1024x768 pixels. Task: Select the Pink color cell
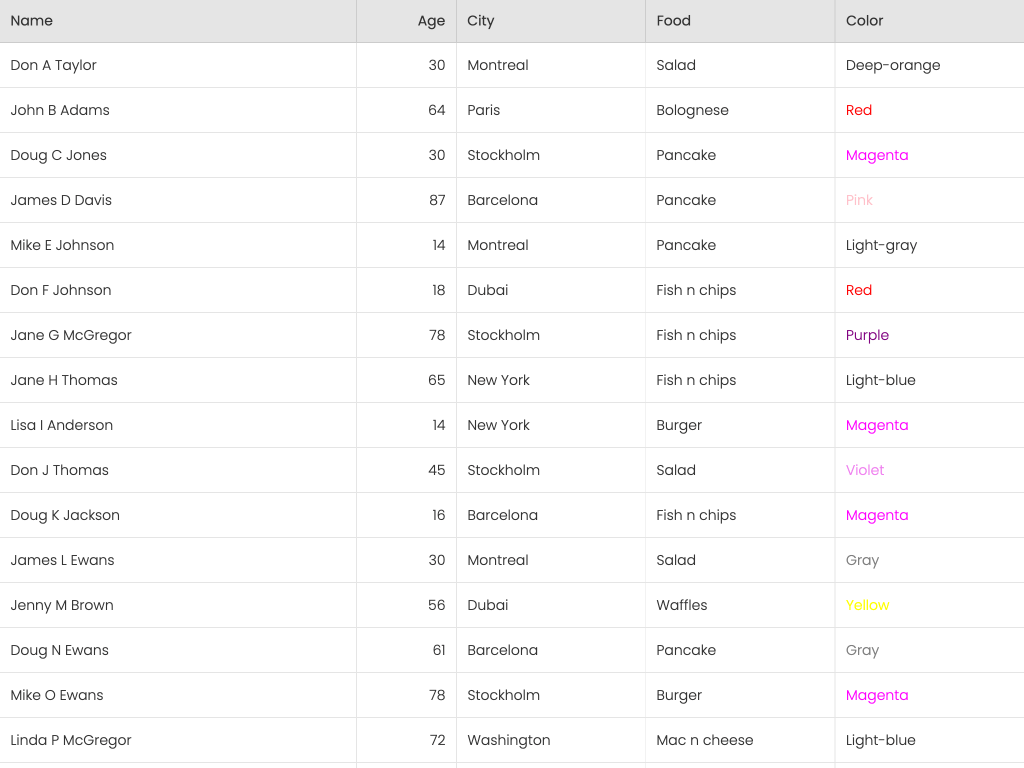(859, 200)
